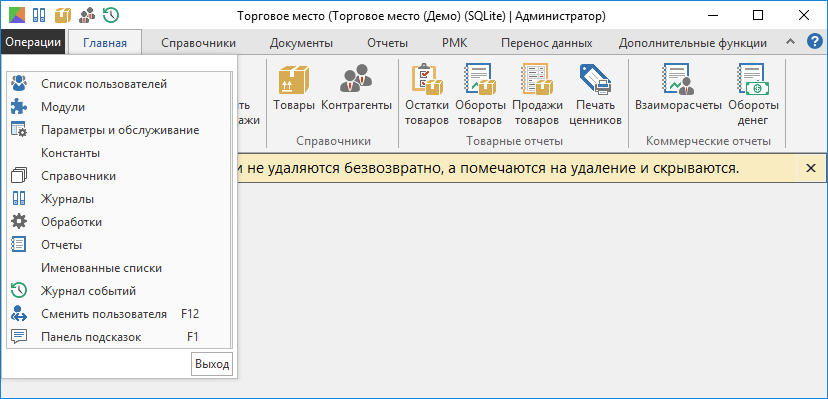Open the Контрагенты ribbon button
This screenshot has height=399, width=828.
pyautogui.click(x=356, y=89)
